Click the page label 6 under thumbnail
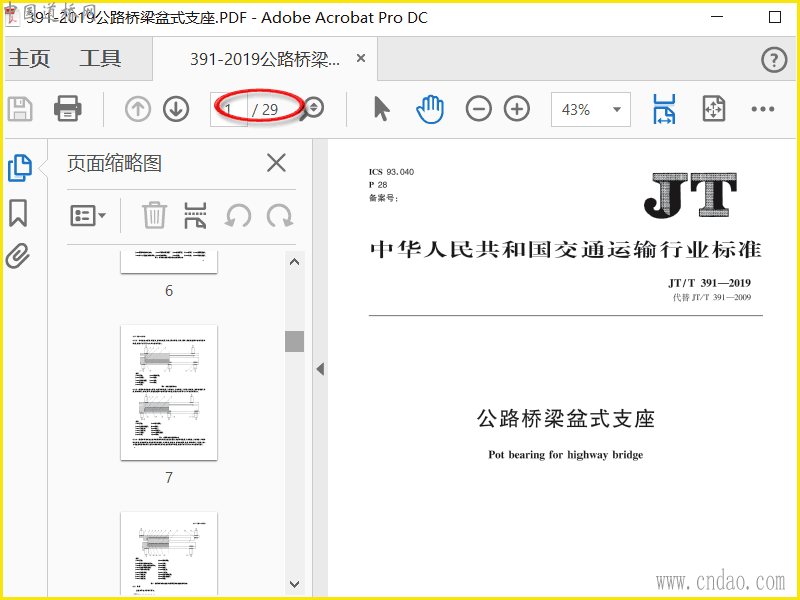This screenshot has width=800, height=600. click(x=169, y=291)
